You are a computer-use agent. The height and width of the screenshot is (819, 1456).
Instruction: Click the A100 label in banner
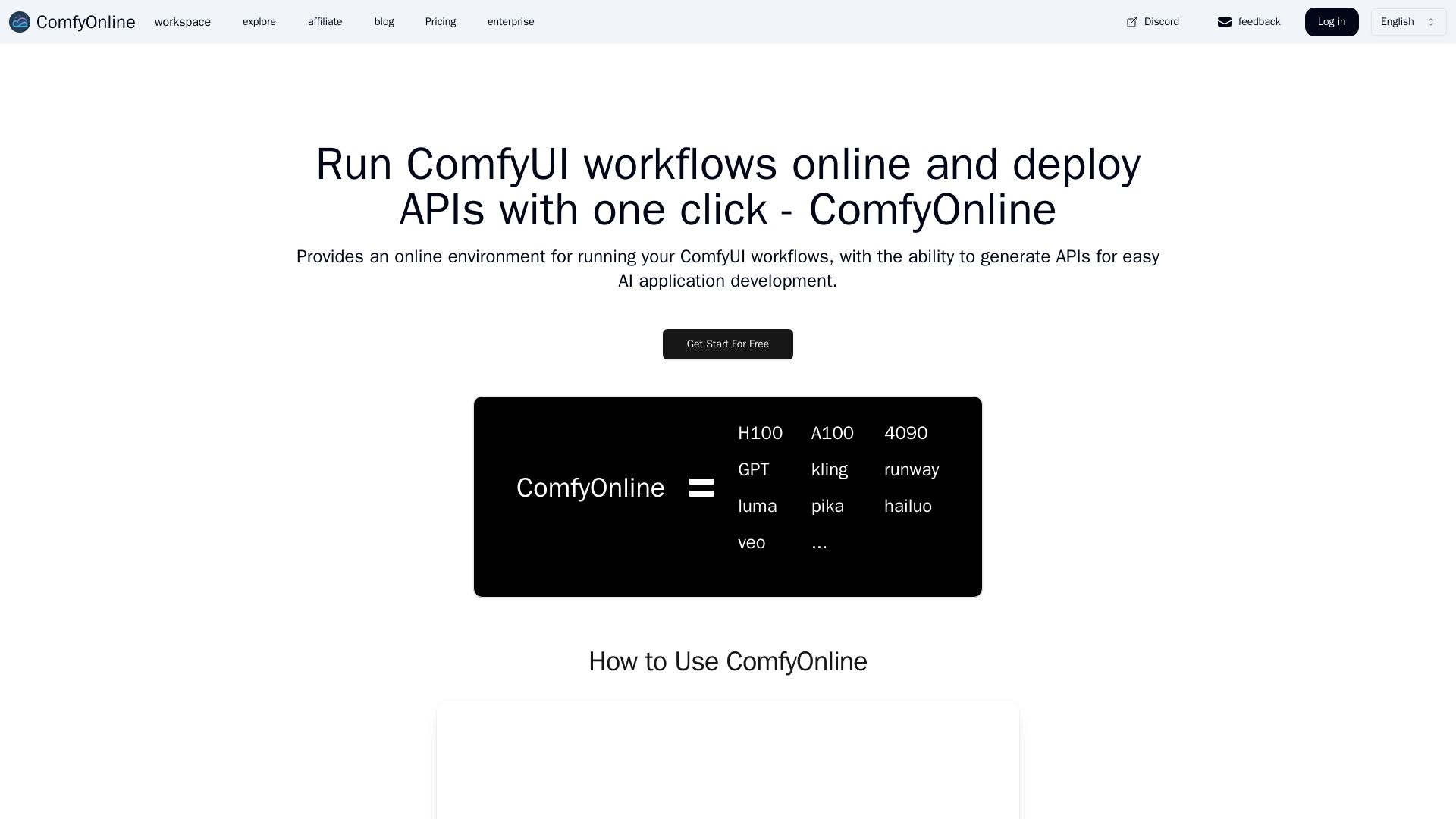point(833,433)
